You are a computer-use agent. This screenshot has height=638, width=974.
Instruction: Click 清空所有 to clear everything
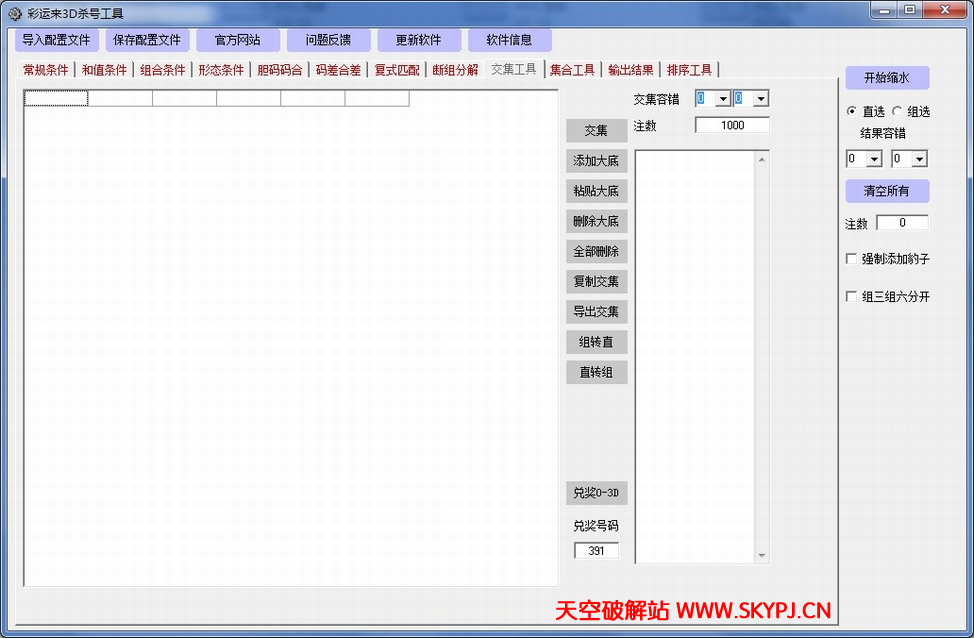click(x=887, y=191)
